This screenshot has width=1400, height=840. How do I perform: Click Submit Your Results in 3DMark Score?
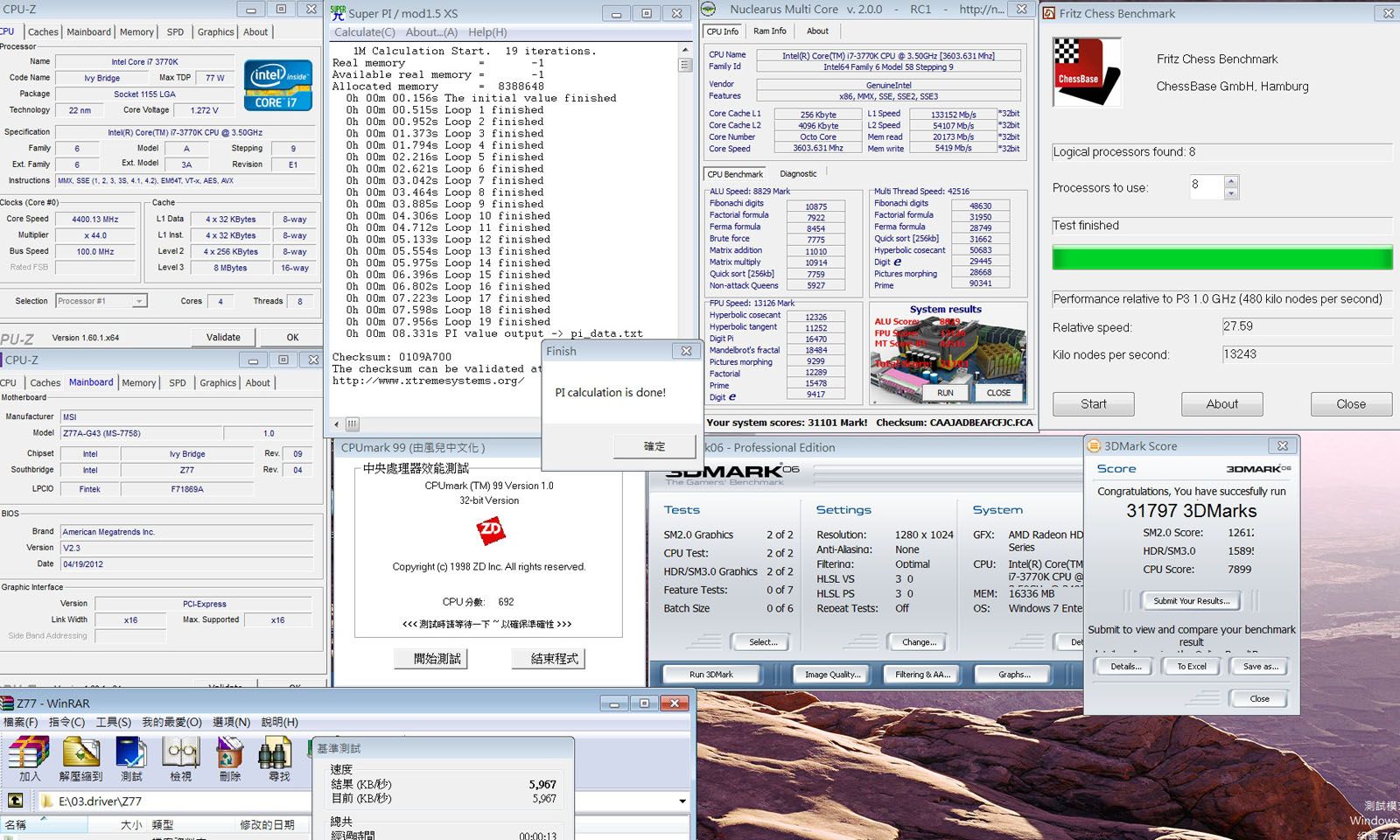click(1191, 601)
